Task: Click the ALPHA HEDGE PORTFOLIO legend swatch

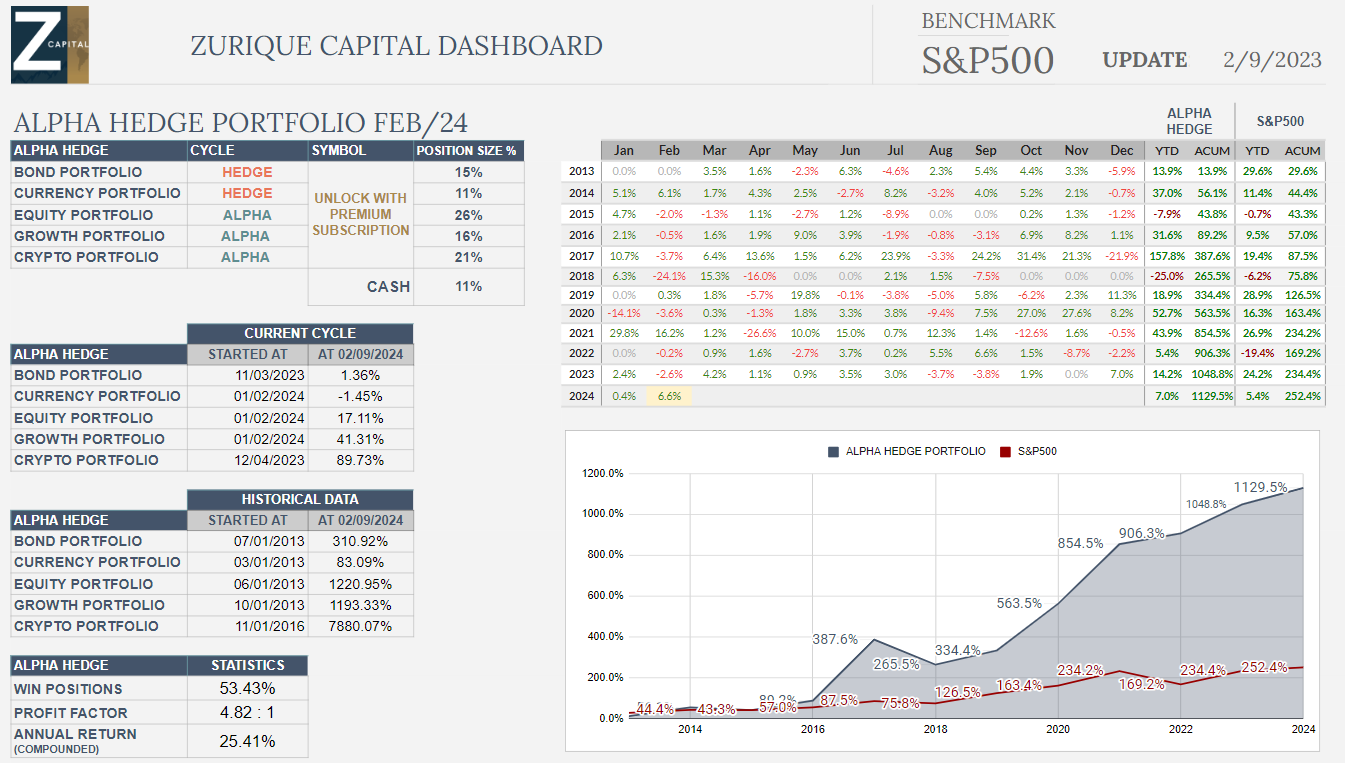Action: [x=833, y=452]
